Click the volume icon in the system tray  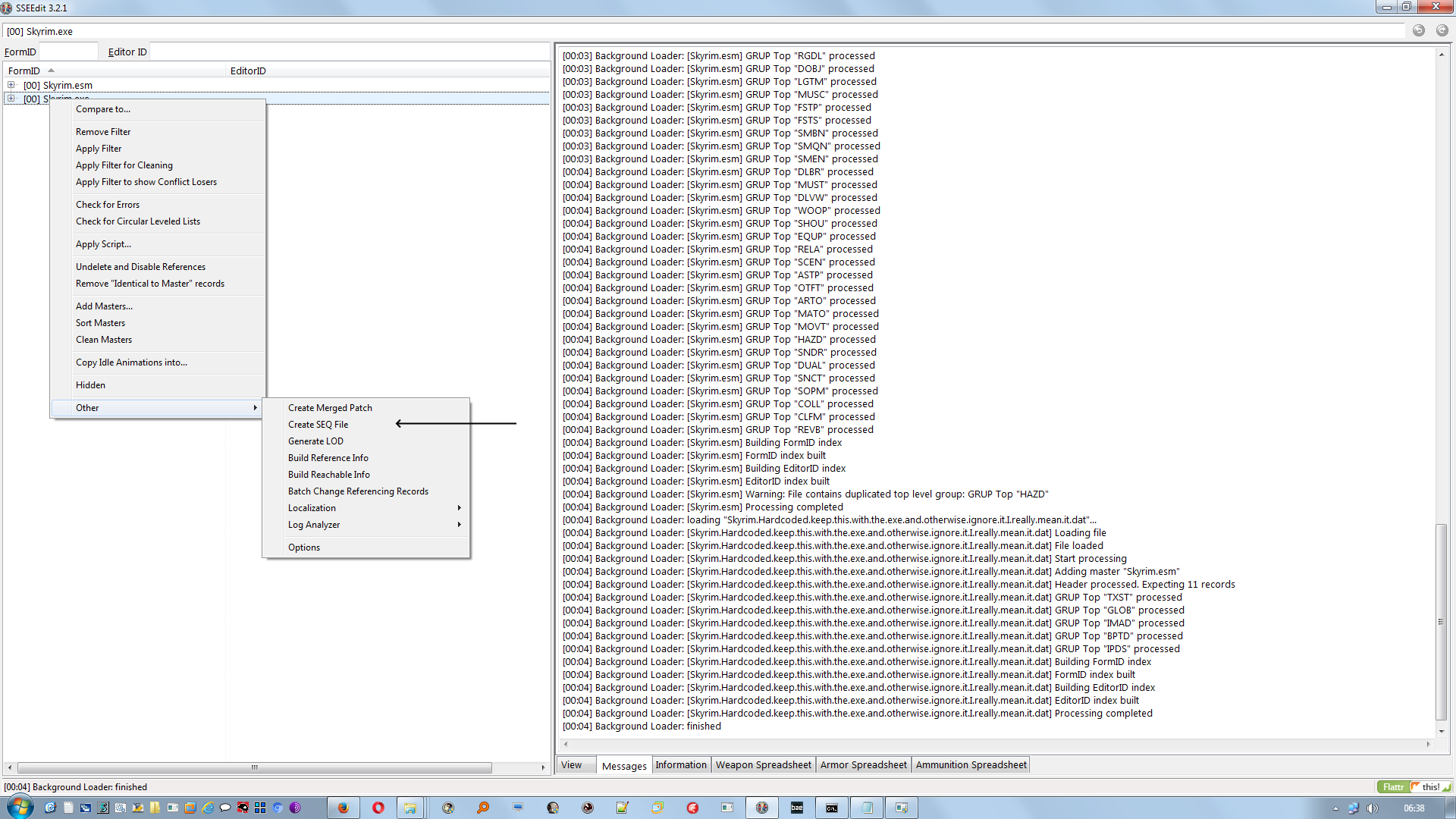coord(1371,808)
